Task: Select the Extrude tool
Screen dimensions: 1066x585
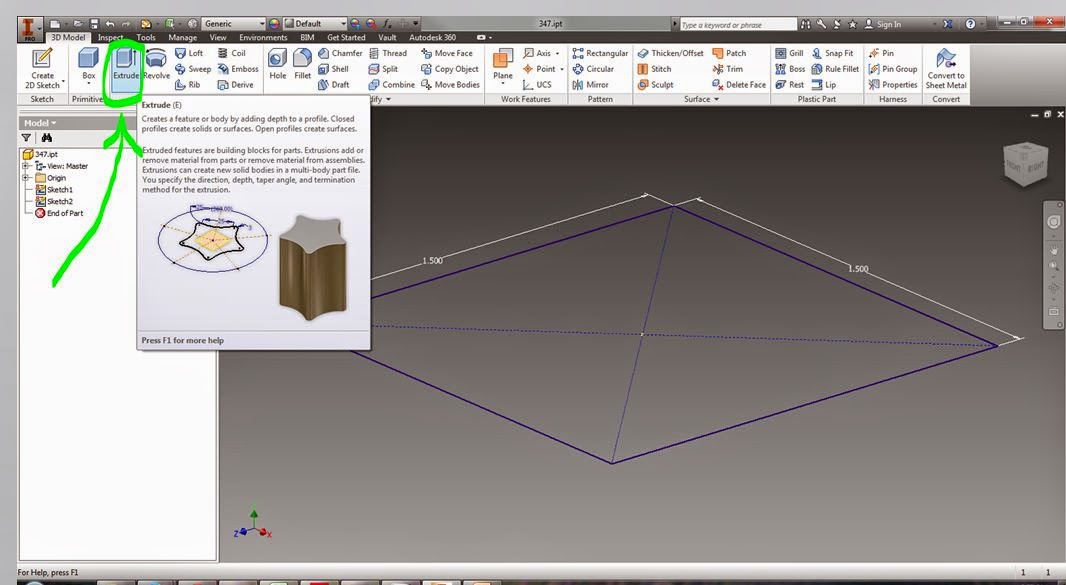Action: pos(124,68)
